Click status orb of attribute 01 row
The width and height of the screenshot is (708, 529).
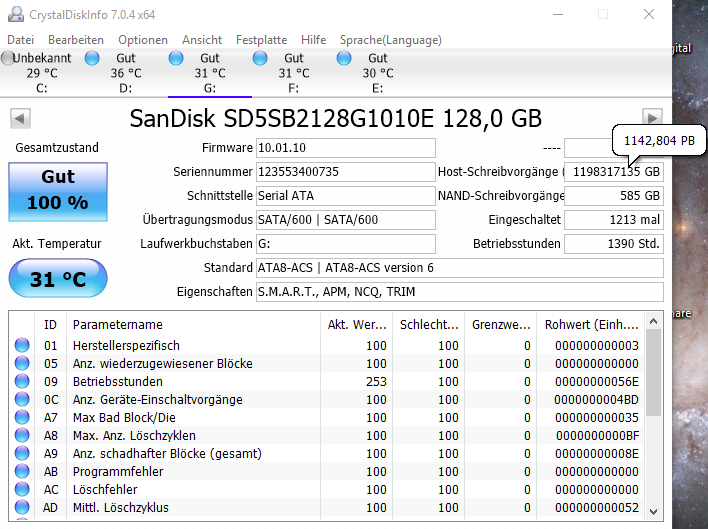click(22, 345)
